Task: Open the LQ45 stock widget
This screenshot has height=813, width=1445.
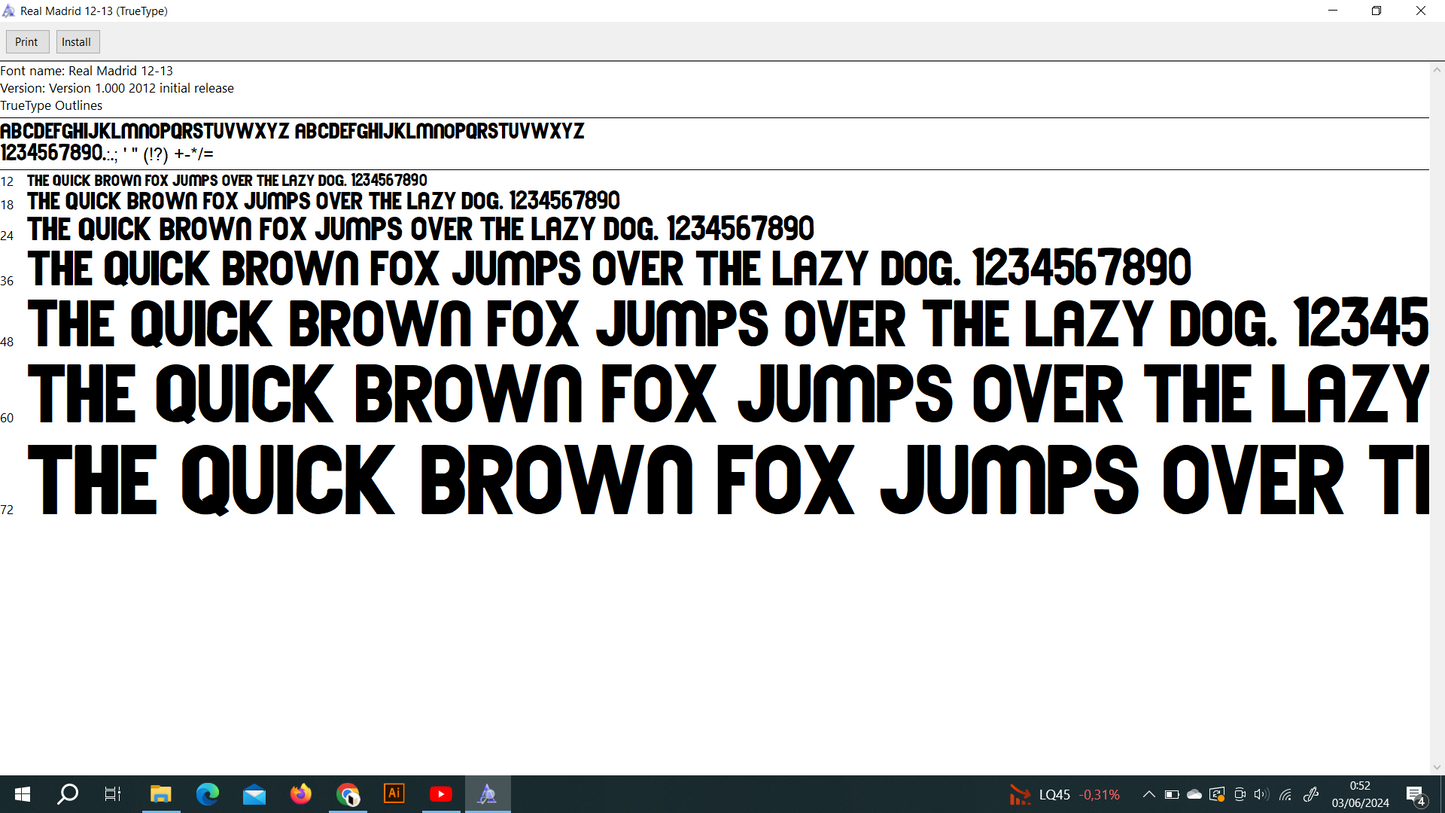Action: point(1065,795)
